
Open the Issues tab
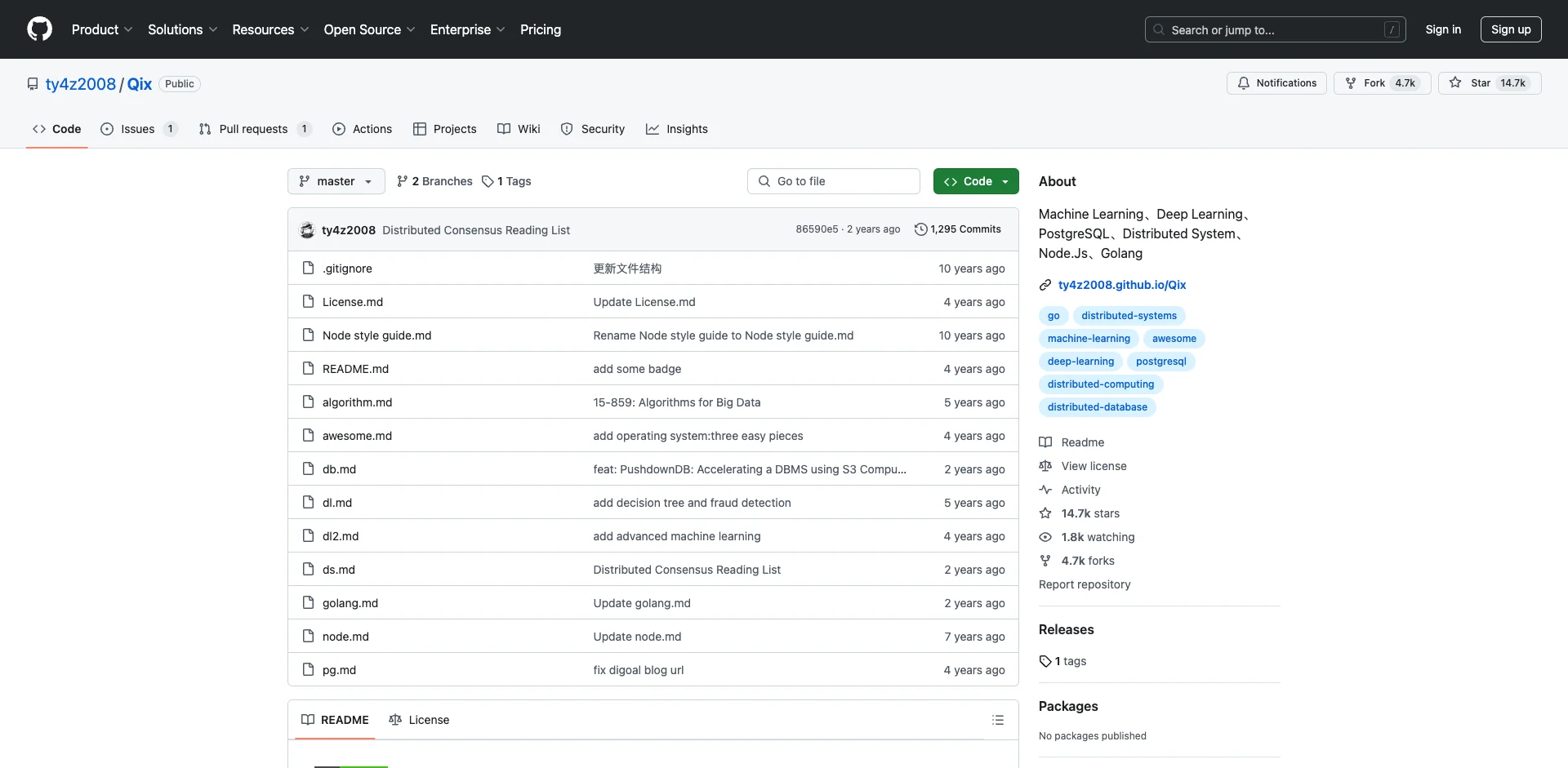coord(139,129)
